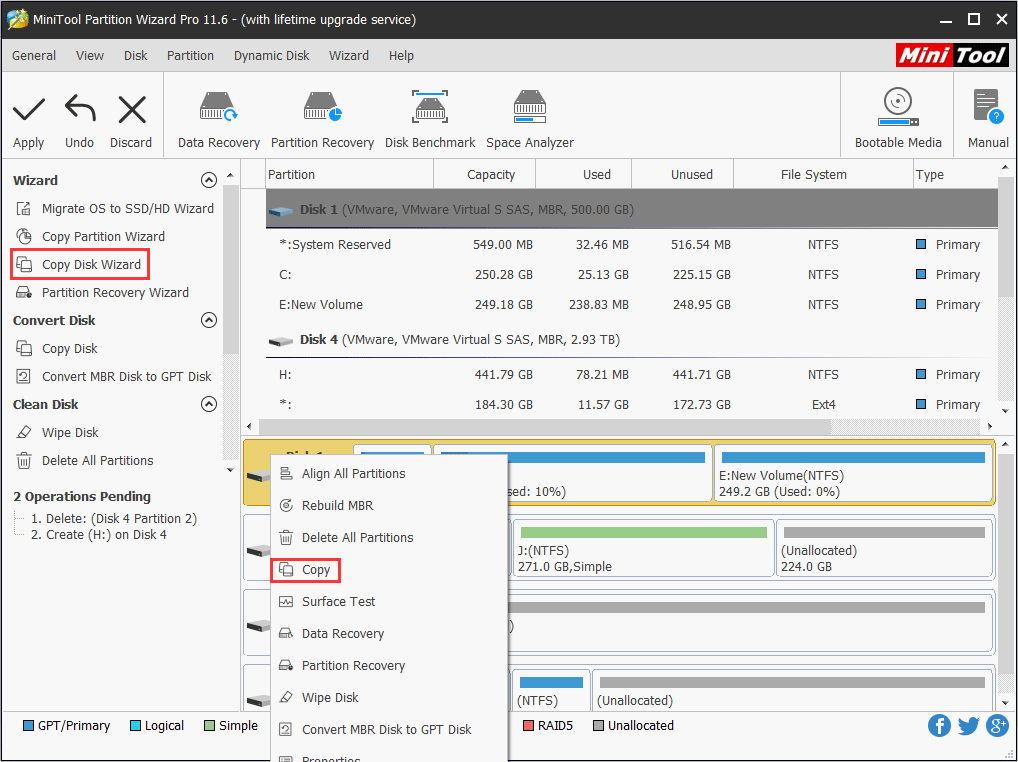This screenshot has width=1018, height=762.
Task: Select the 224.0 GB Unallocated block
Action: coord(884,548)
